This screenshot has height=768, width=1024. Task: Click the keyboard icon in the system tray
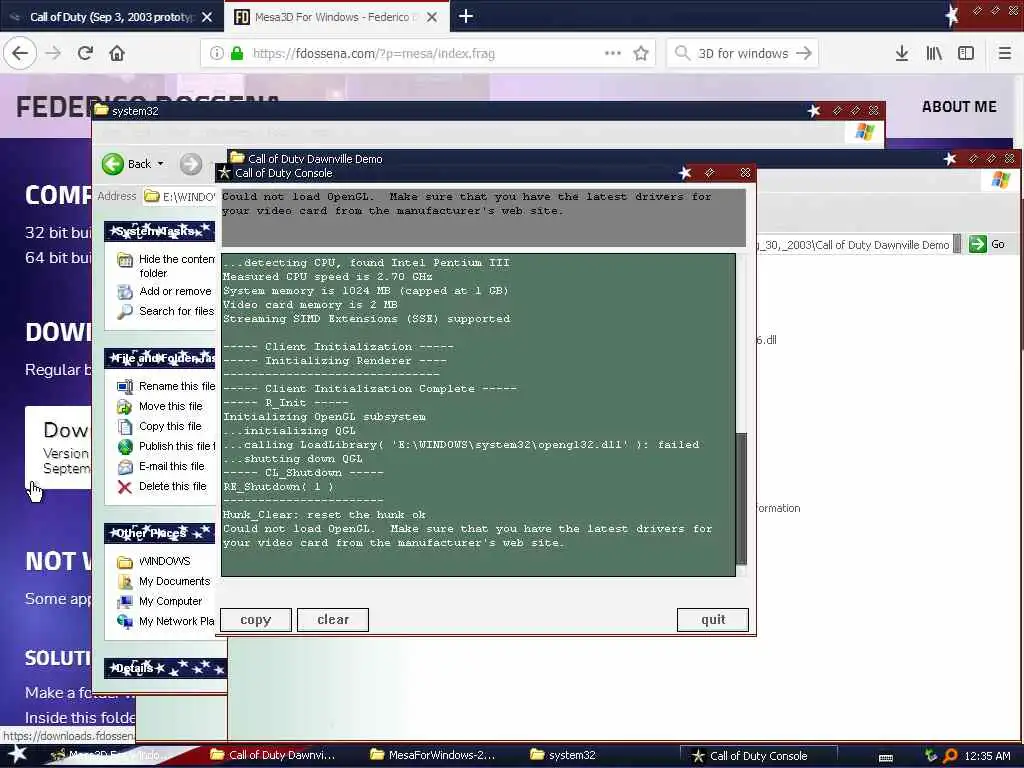point(886,757)
